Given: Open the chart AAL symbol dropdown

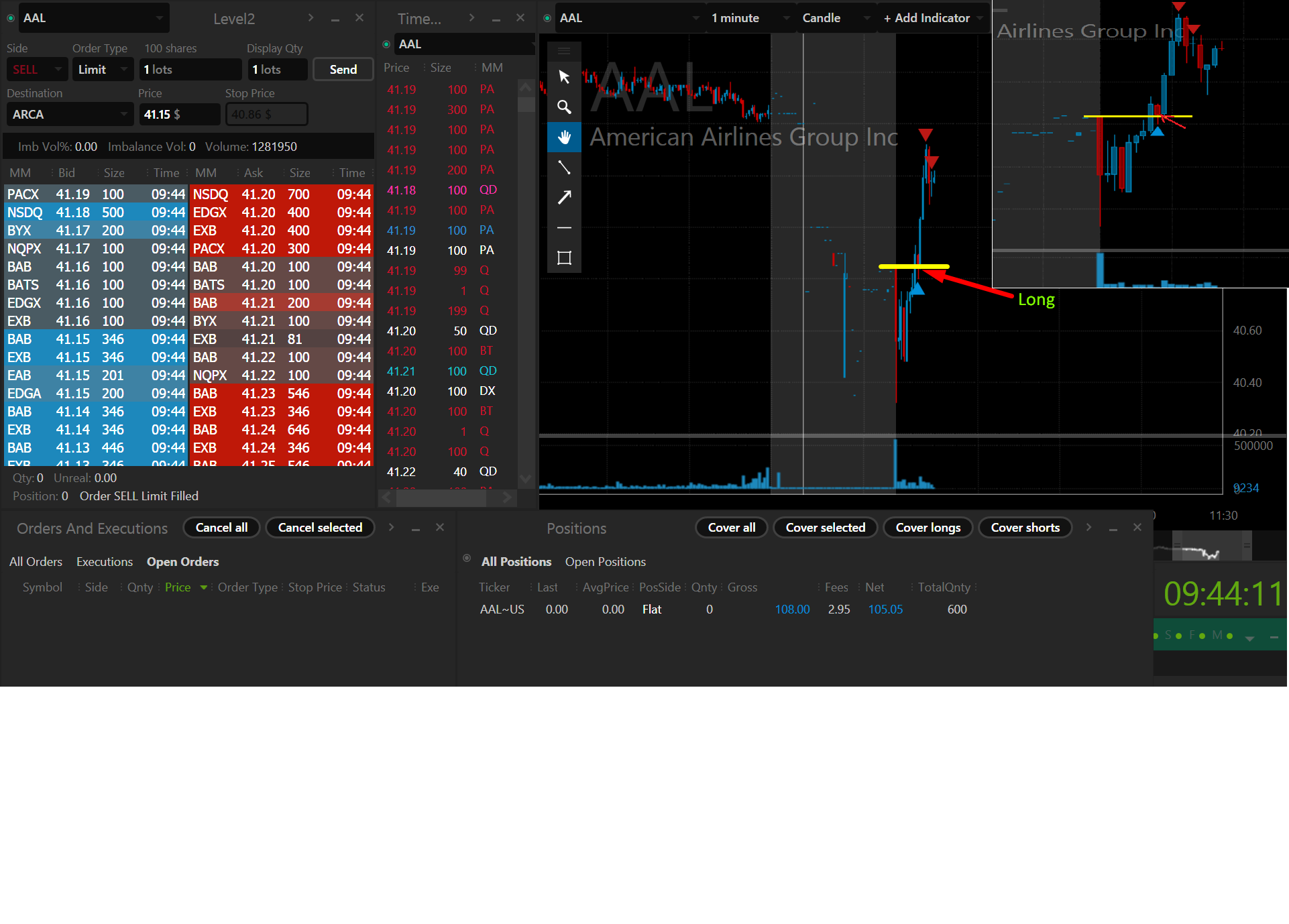Looking at the screenshot, I should [x=630, y=18].
